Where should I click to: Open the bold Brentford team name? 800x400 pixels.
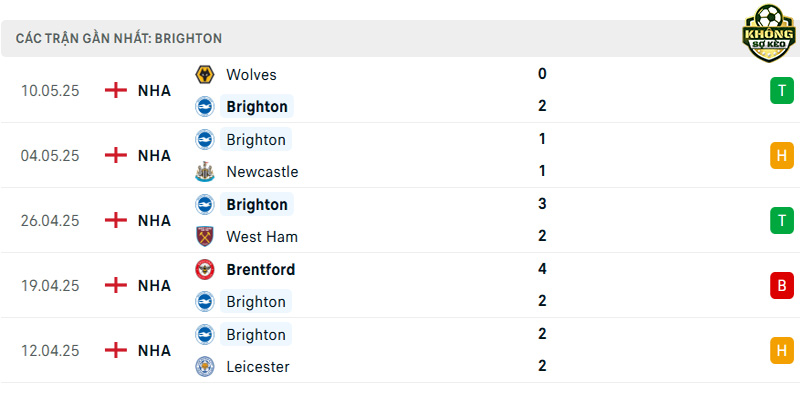tap(261, 269)
